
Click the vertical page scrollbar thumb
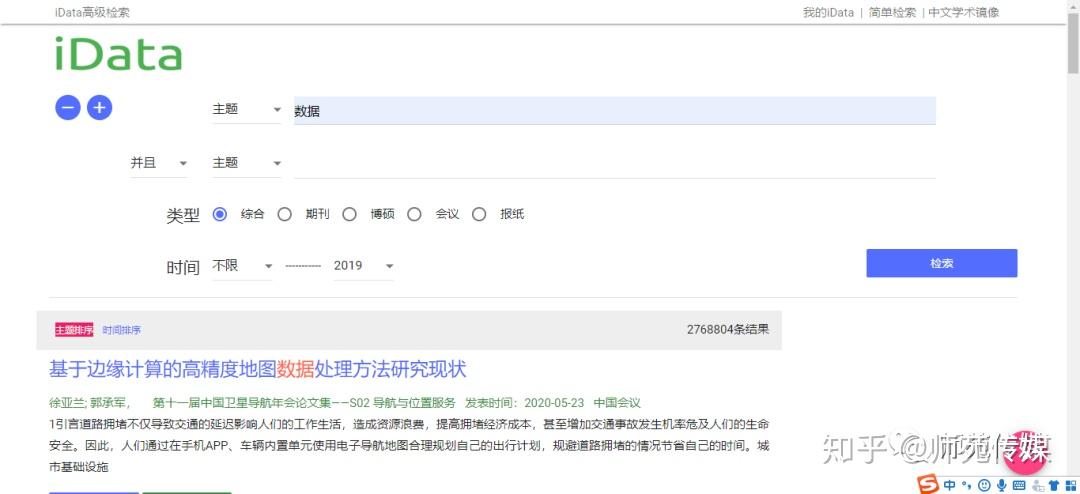[1073, 41]
